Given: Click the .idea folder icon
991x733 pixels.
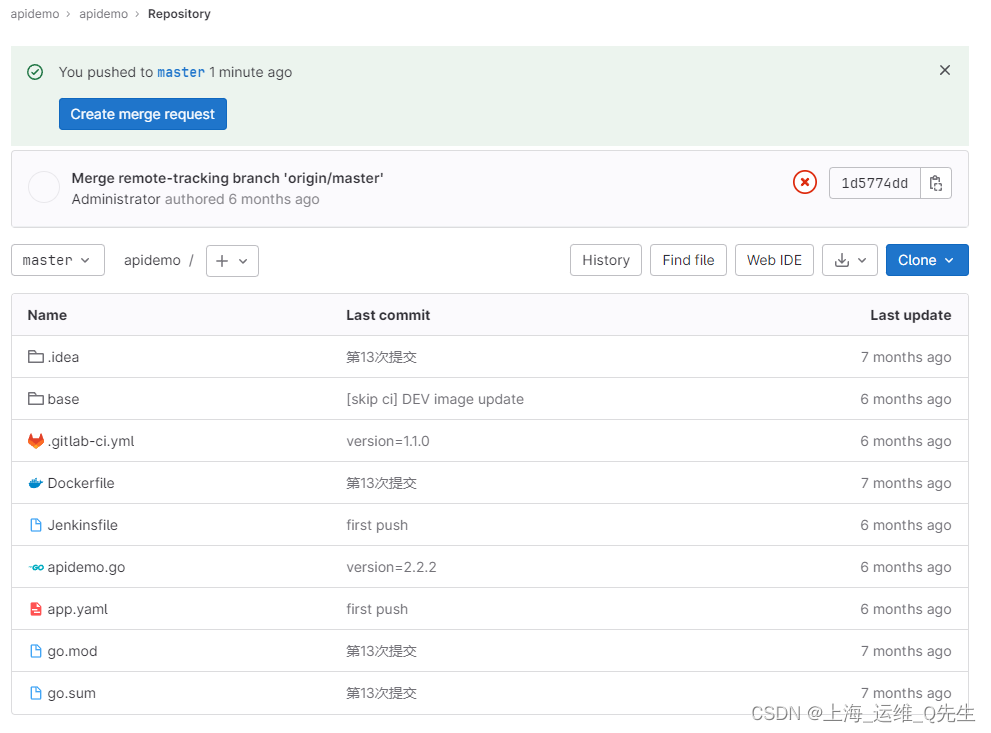Looking at the screenshot, I should [x=36, y=357].
